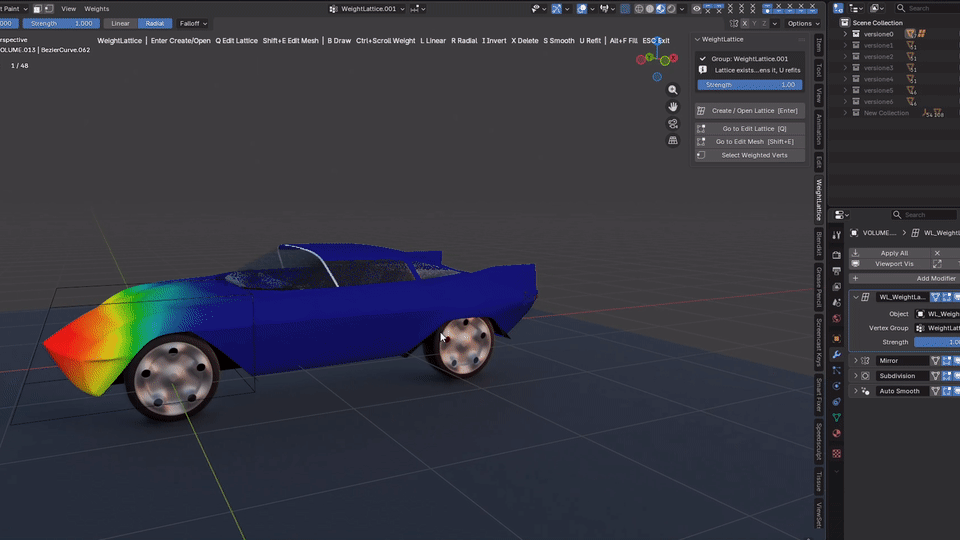Screen dimensions: 960x540
Task: Open the Scene properties tab icon
Action: tap(836, 302)
